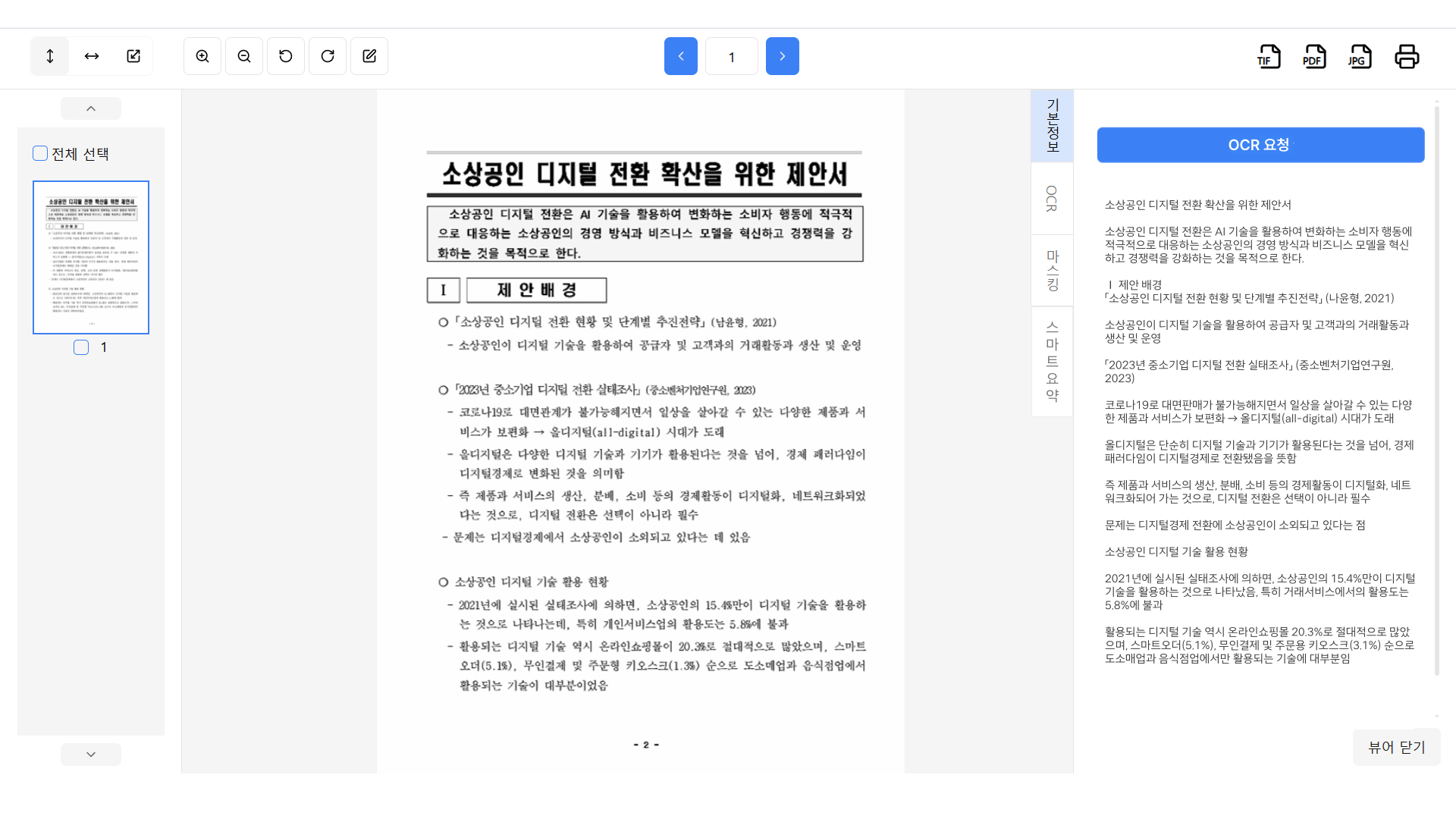This screenshot has height=819, width=1456.
Task: Click the edit pencil icon in toolbar
Action: pos(369,56)
